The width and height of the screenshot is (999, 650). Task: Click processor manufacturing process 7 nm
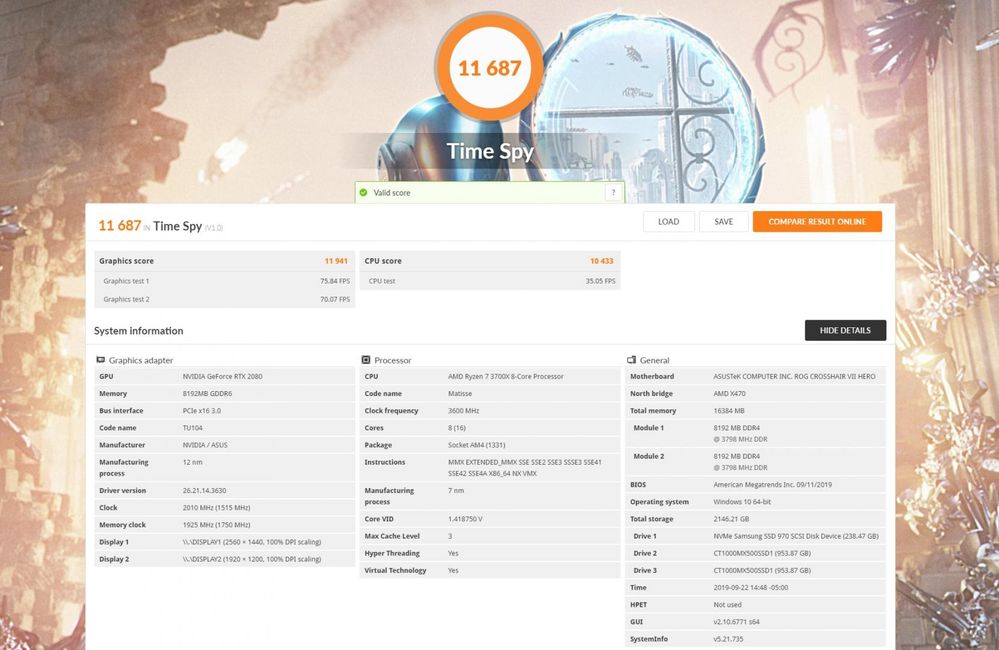456,491
